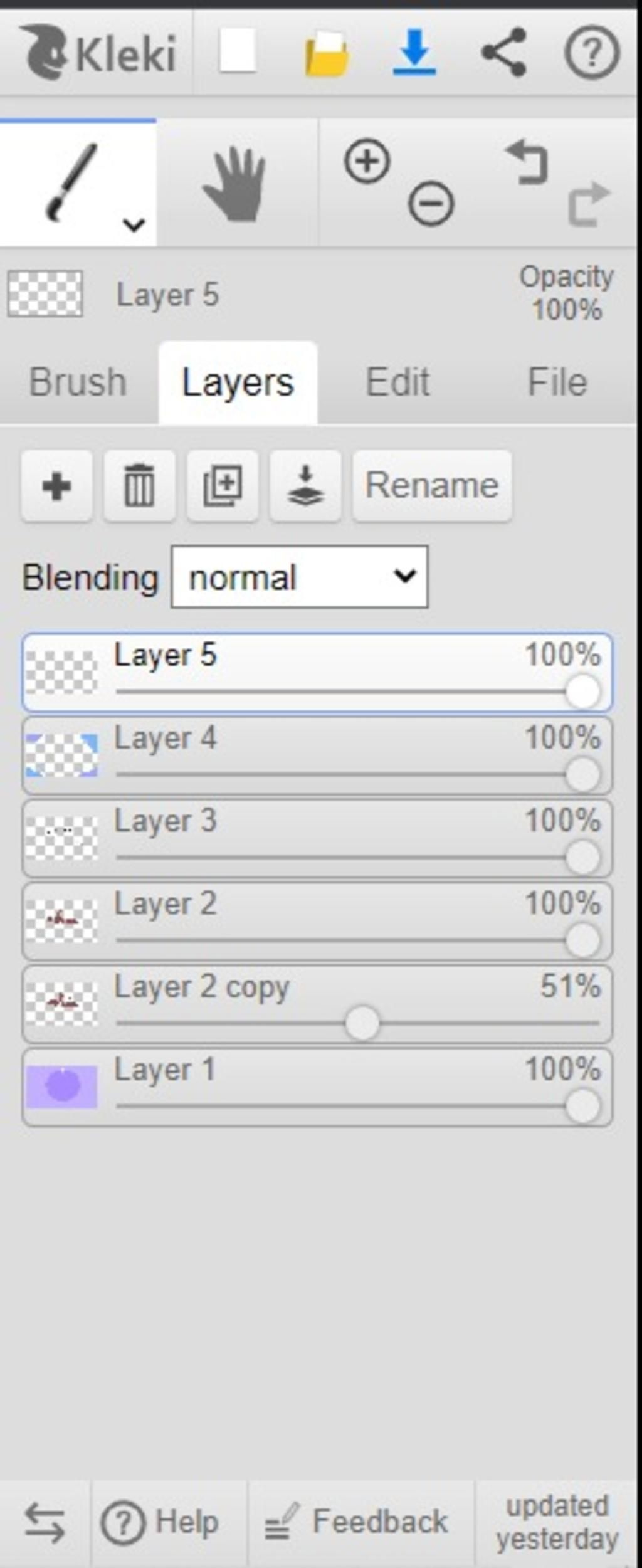Merge the layer down with the merge icon
This screenshot has height=1568, width=642.
[x=305, y=486]
